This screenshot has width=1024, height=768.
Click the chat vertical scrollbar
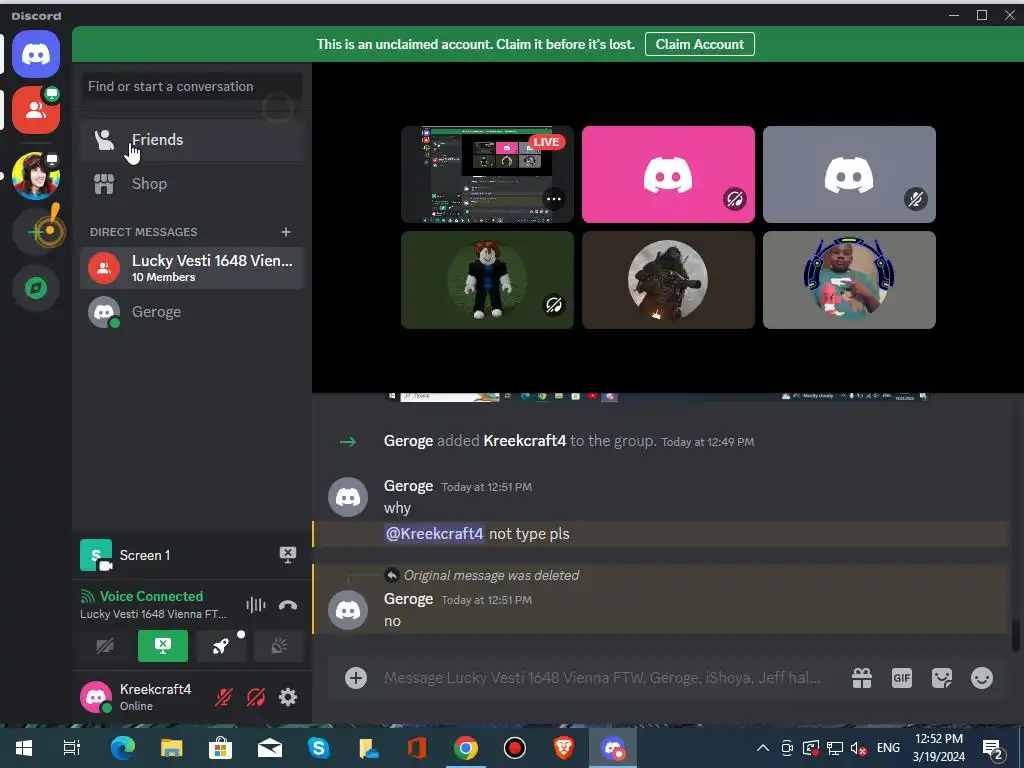[1016, 636]
